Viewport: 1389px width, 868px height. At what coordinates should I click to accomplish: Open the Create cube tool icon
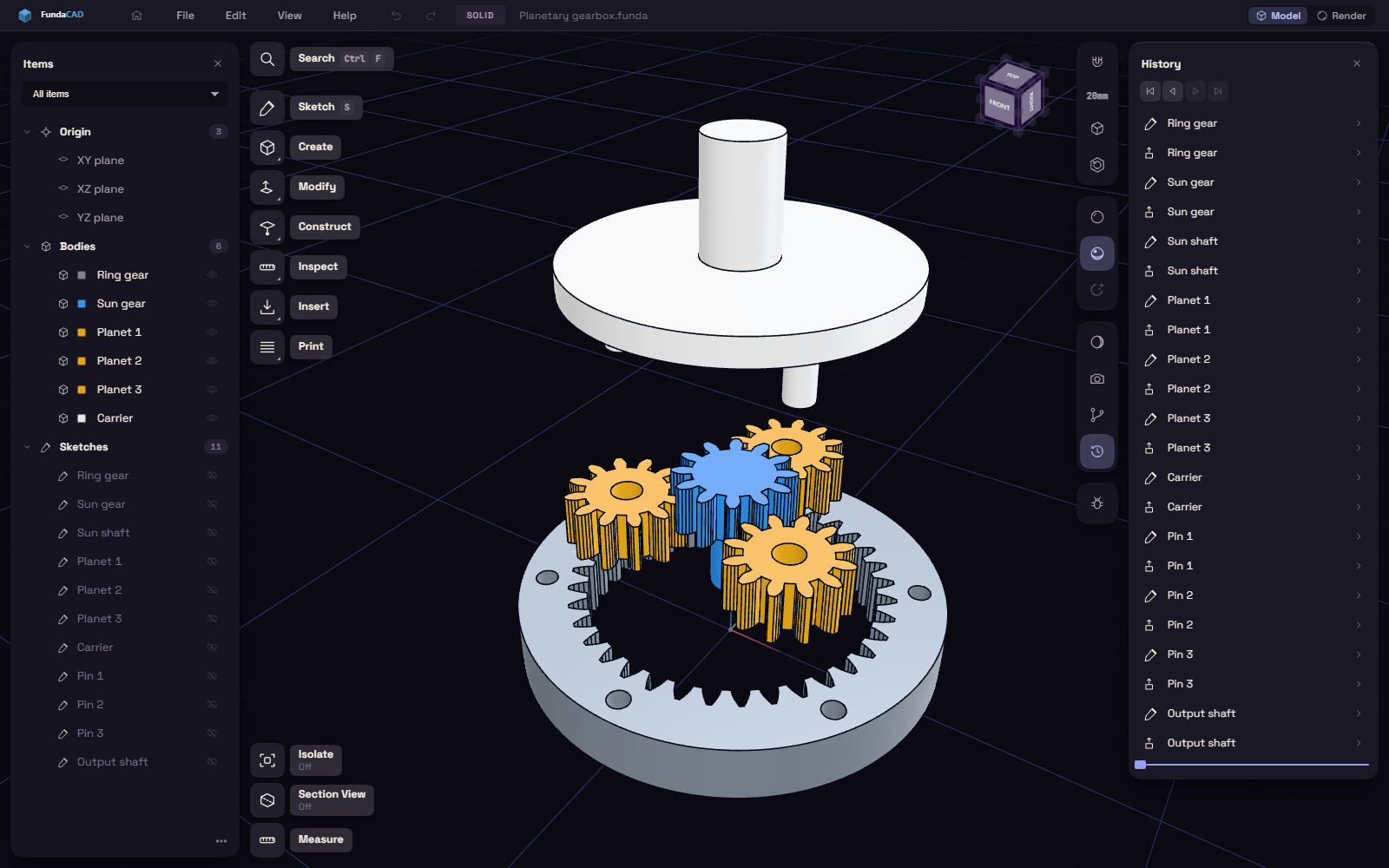click(267, 148)
